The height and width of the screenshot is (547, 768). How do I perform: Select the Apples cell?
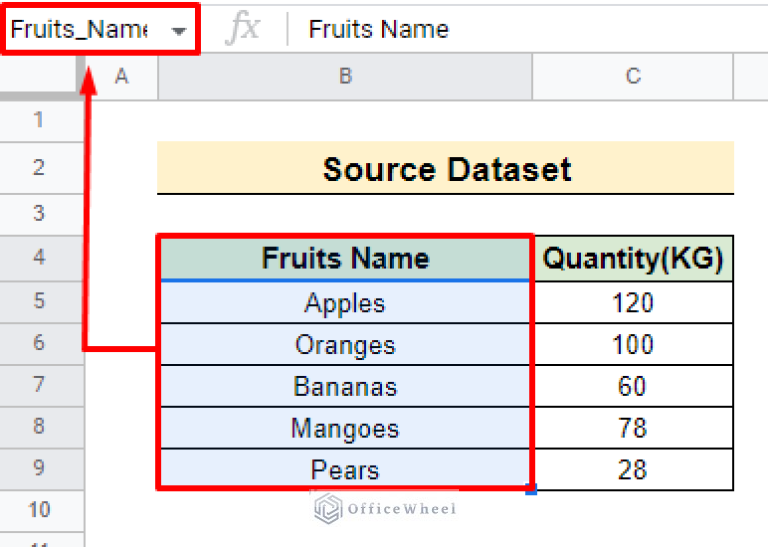(x=345, y=302)
